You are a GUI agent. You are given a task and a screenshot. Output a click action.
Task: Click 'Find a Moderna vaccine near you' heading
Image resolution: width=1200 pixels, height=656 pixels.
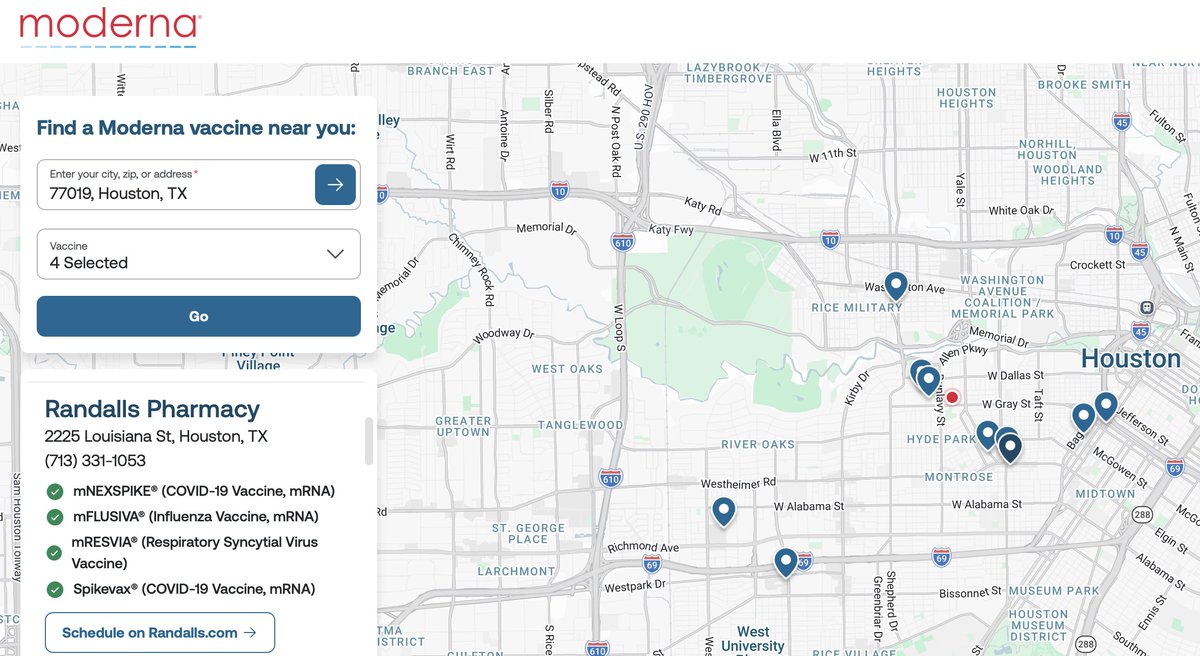pos(196,128)
